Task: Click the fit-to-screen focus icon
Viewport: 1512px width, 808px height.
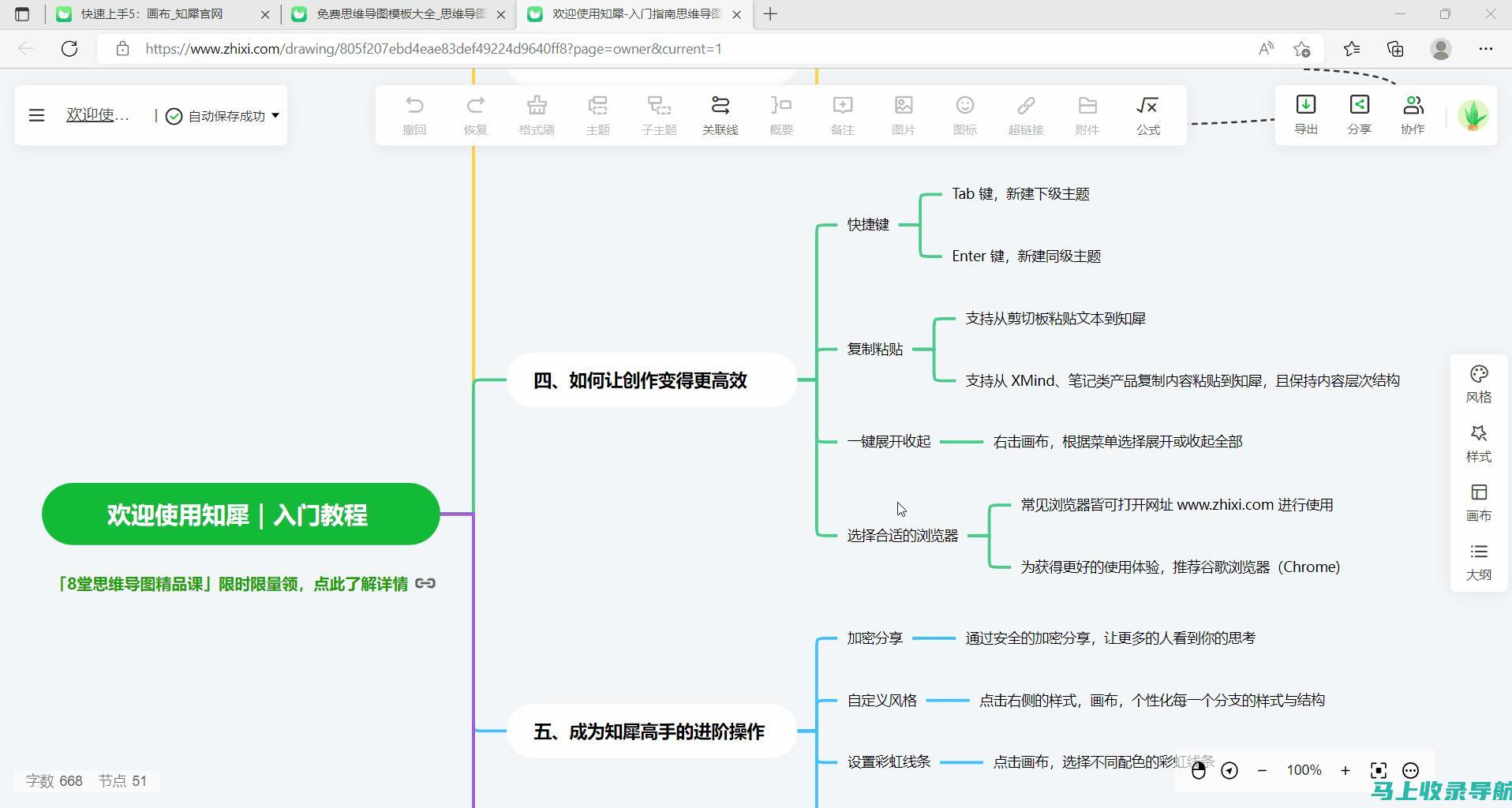Action: 1379,770
